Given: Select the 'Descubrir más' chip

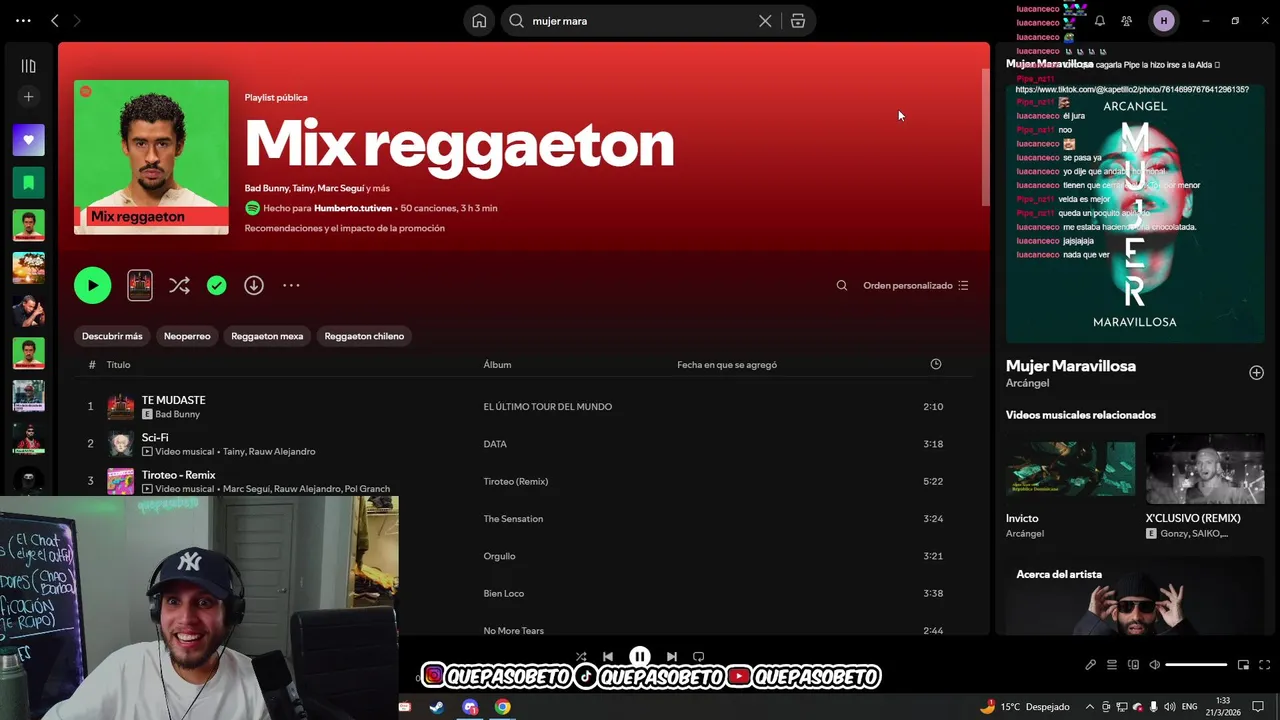Looking at the screenshot, I should click(x=112, y=336).
